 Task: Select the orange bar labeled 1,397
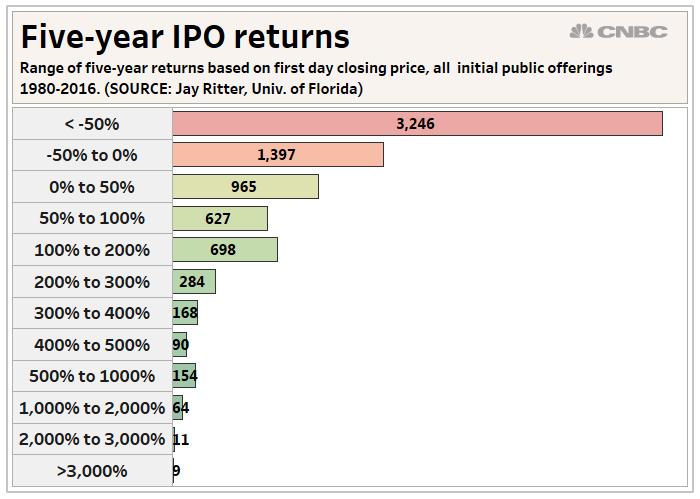coord(278,155)
